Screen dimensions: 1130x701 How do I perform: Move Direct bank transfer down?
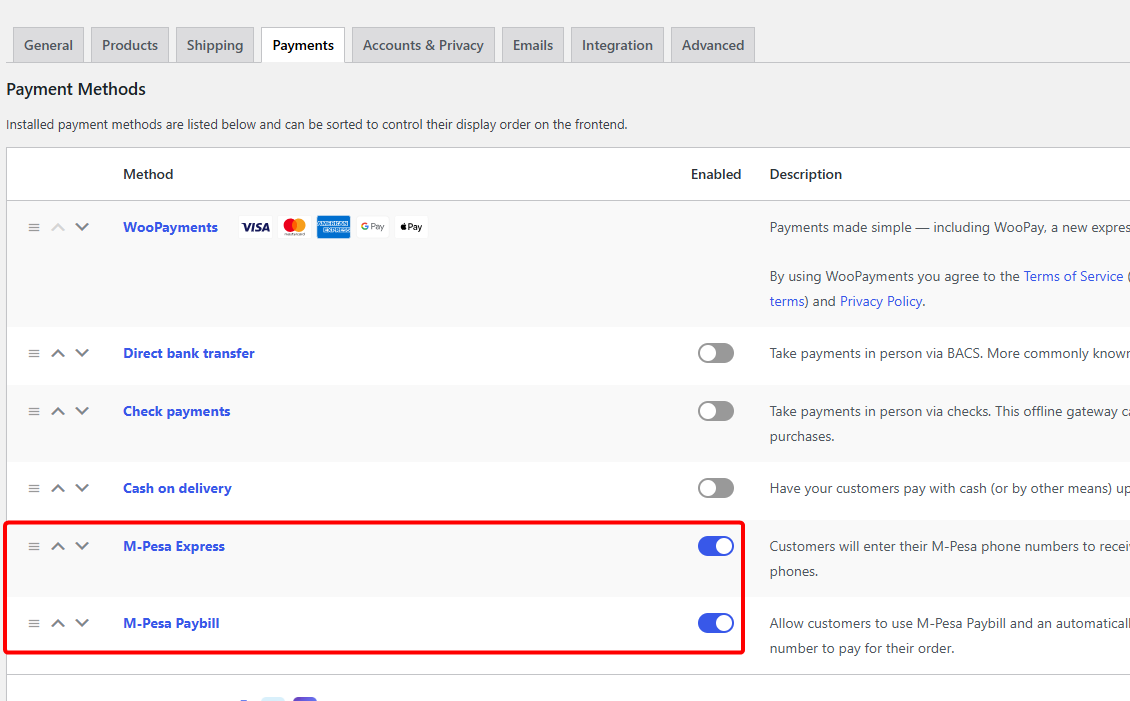(82, 353)
